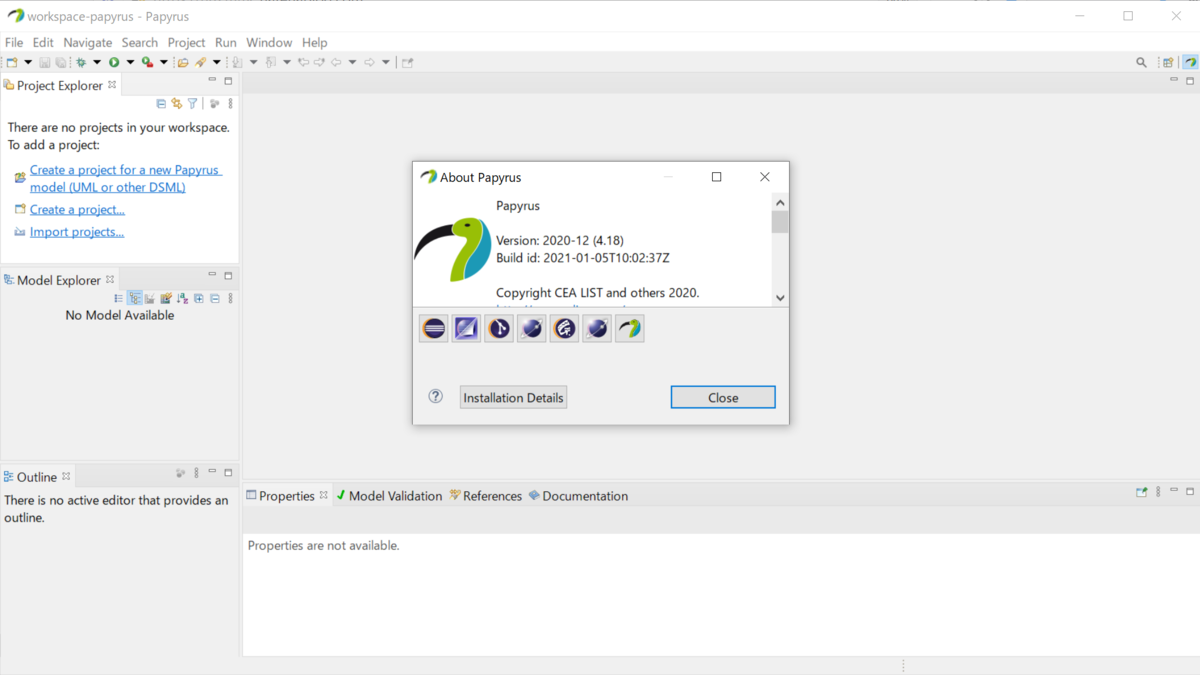Viewport: 1200px width, 675px height.
Task: Maximize the Model Explorer panel
Action: point(228,276)
